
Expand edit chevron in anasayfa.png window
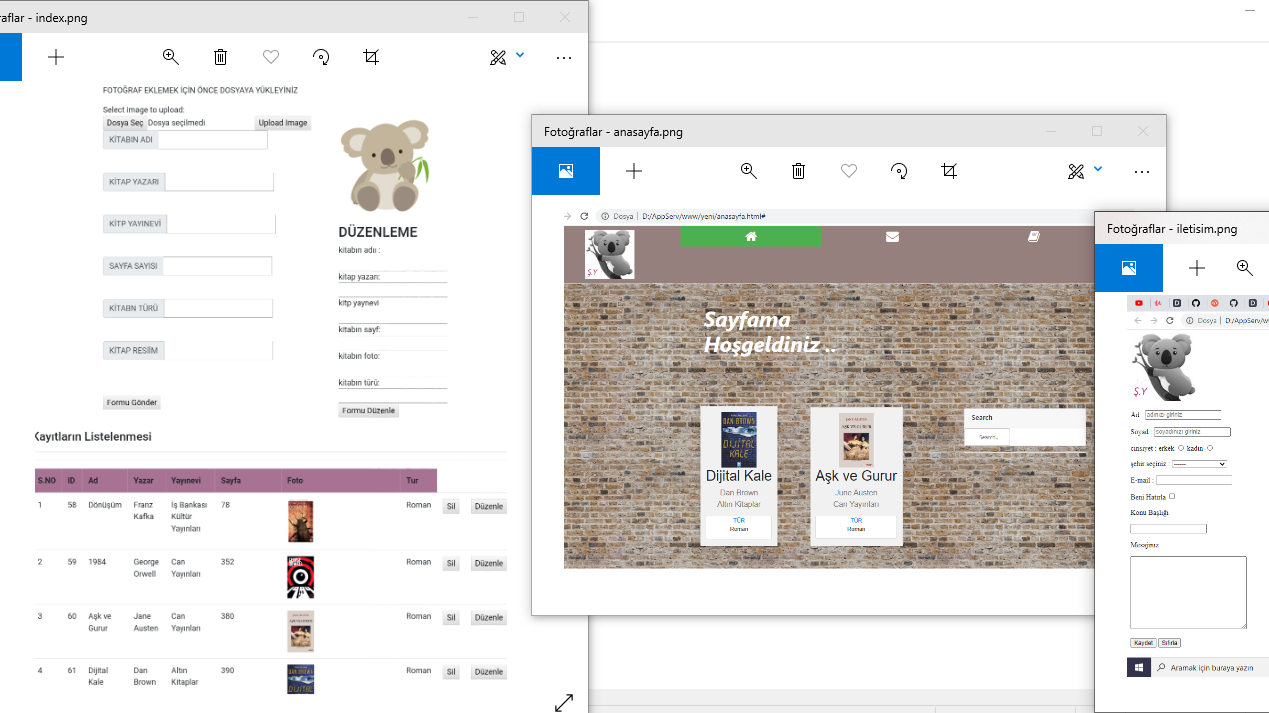click(1098, 169)
